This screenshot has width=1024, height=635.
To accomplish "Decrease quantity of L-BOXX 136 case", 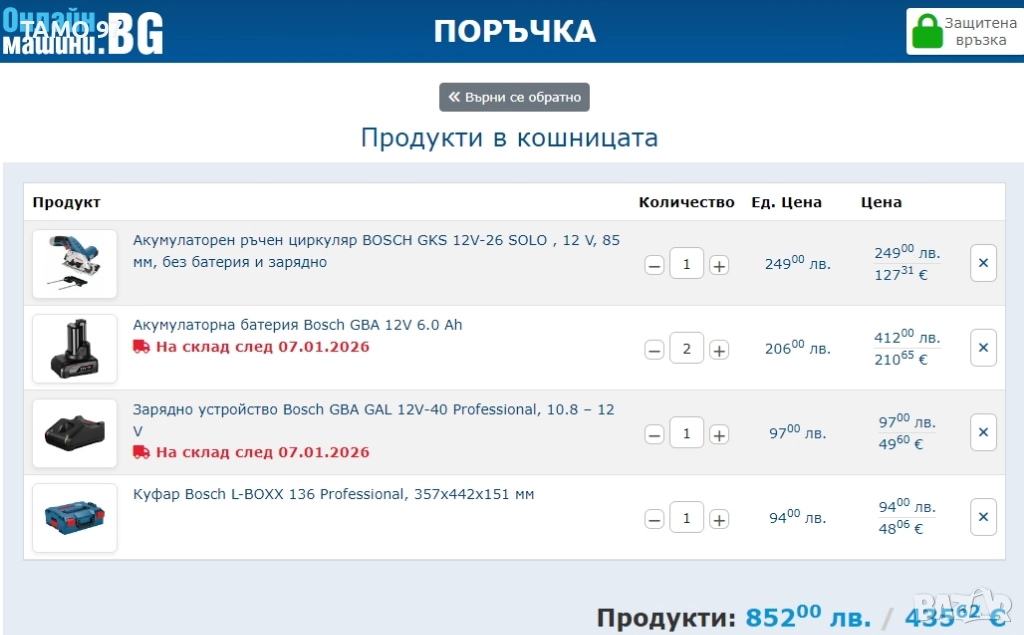I will [654, 520].
